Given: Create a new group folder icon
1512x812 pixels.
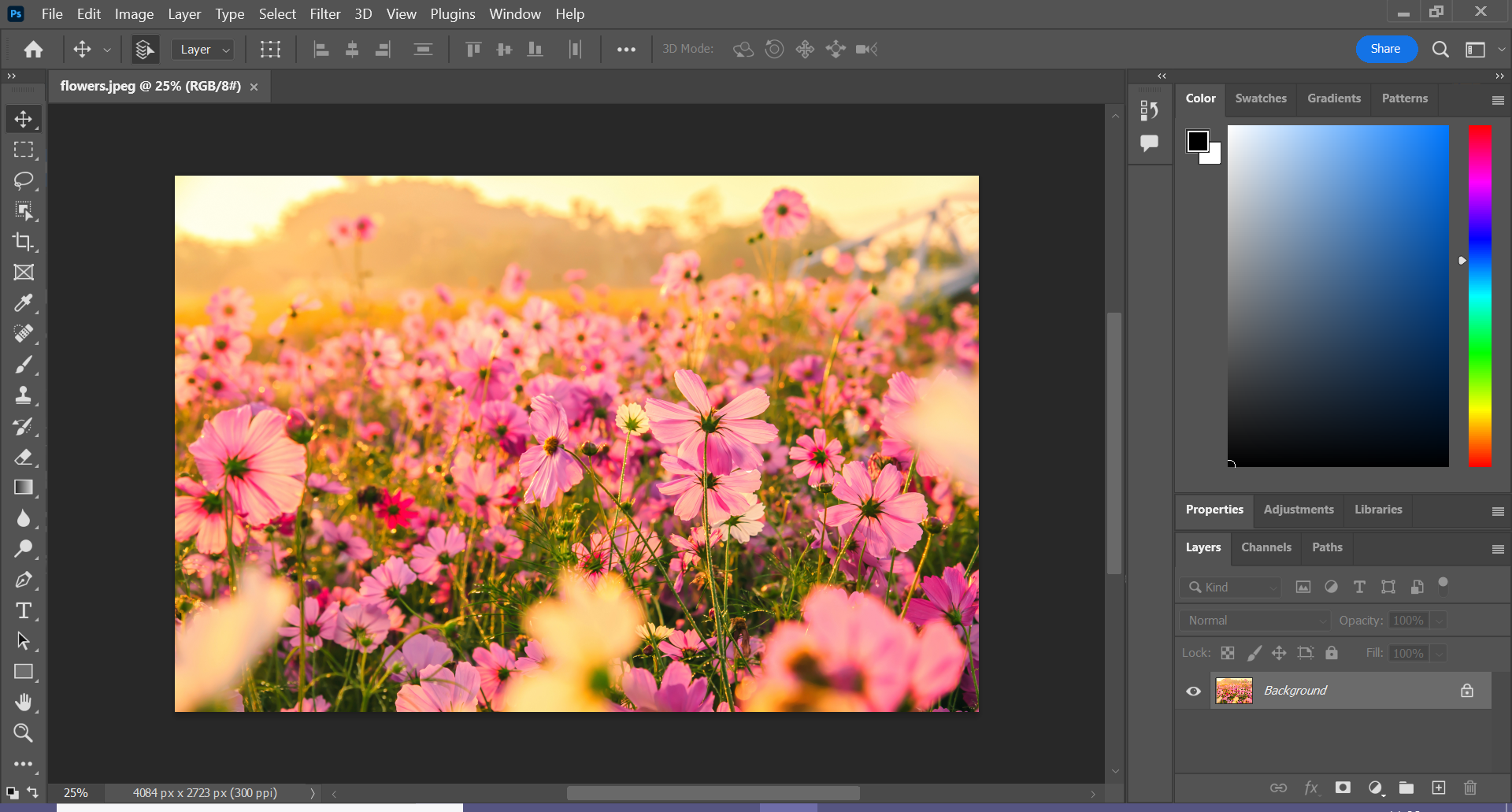Looking at the screenshot, I should point(1406,788).
